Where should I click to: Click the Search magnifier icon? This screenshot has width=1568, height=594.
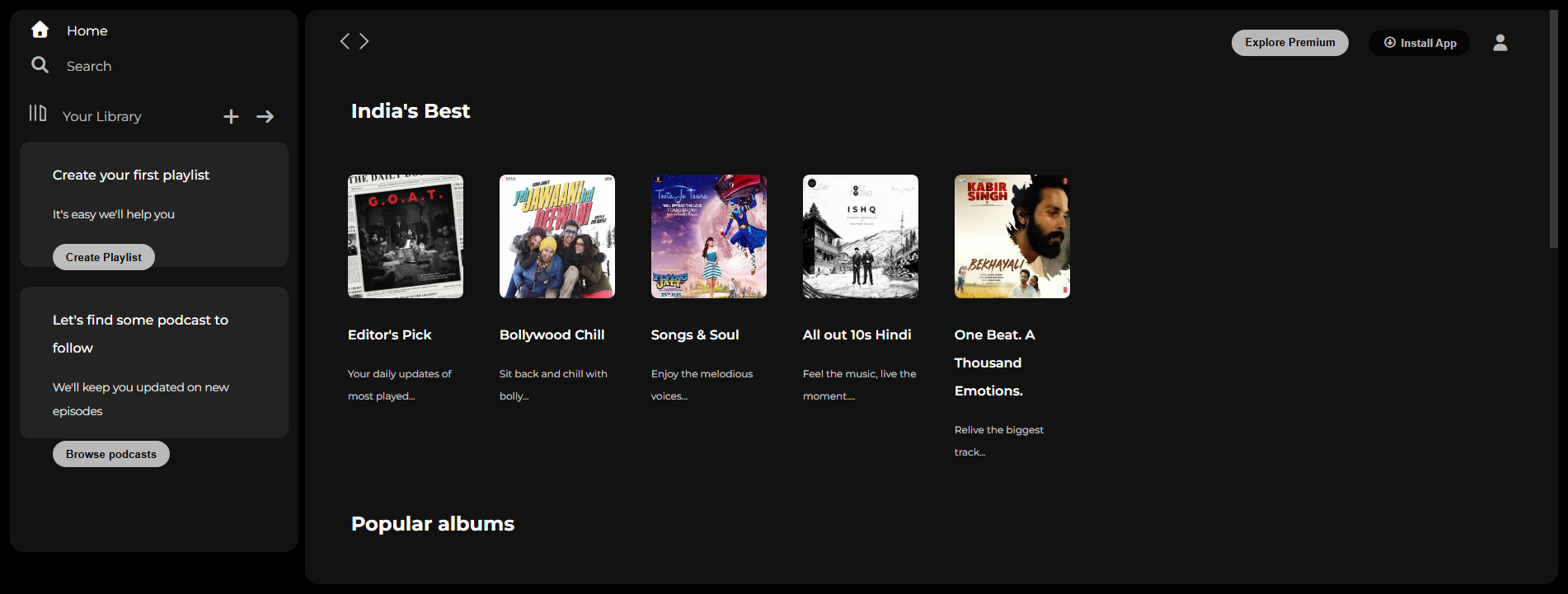tap(40, 64)
